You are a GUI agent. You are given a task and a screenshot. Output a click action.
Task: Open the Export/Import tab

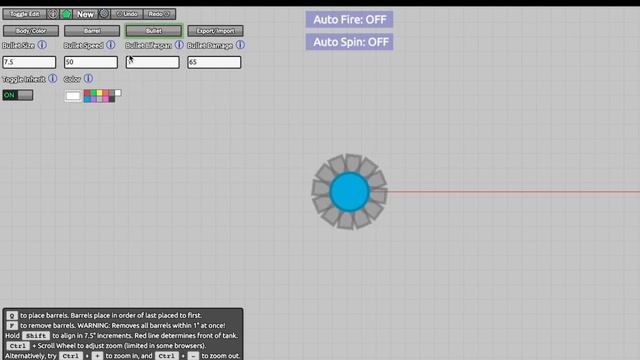pyautogui.click(x=216, y=31)
